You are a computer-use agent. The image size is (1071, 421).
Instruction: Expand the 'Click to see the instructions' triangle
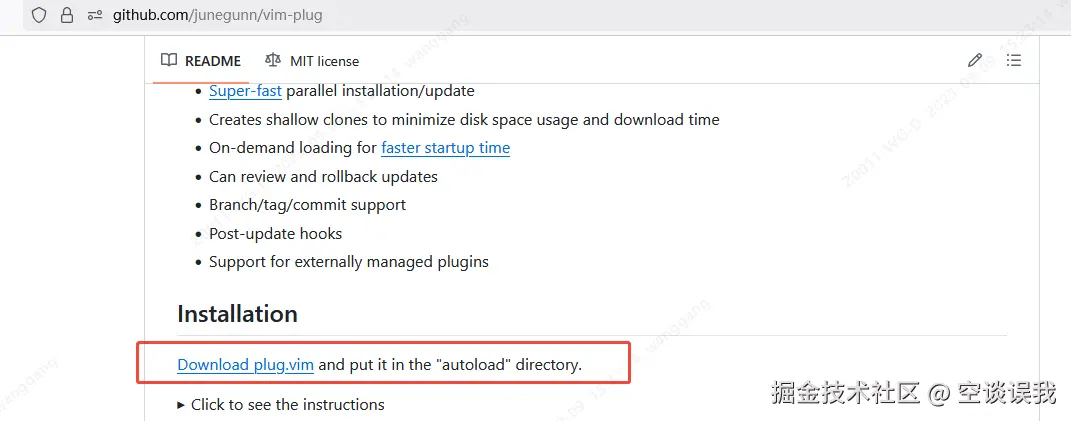181,405
